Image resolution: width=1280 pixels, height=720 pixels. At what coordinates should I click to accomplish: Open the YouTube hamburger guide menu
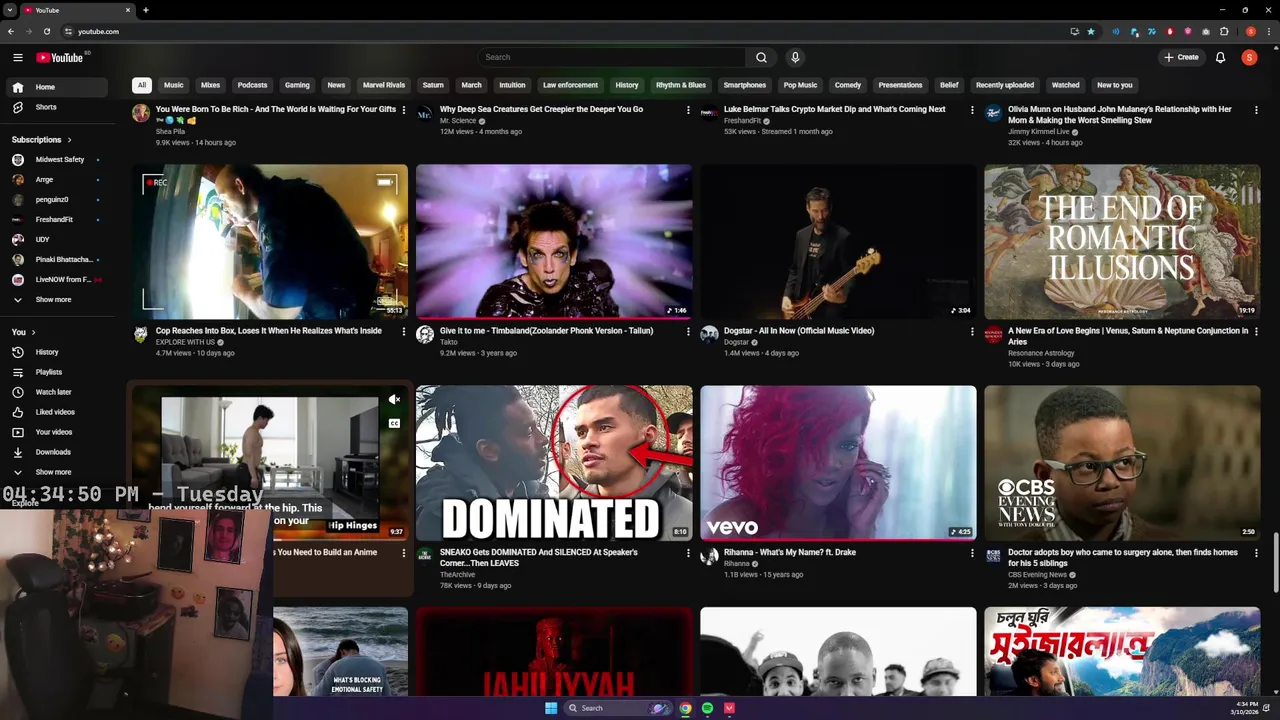[x=17, y=57]
